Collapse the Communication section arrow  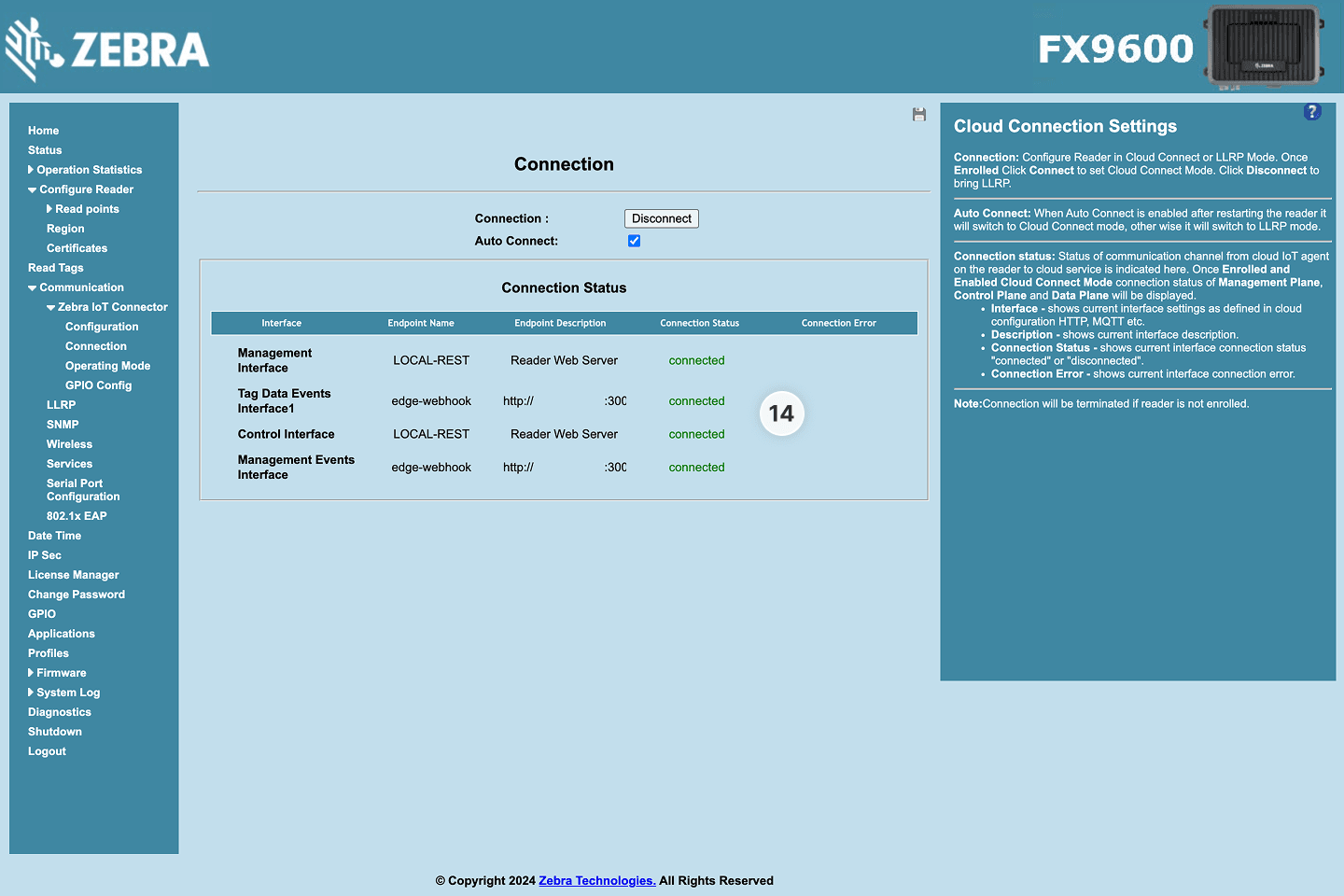33,287
